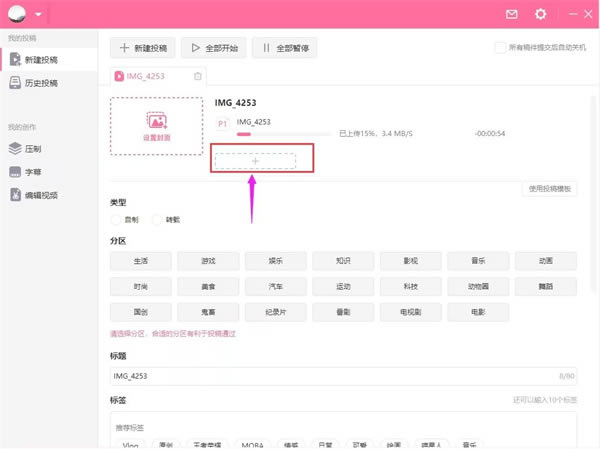
Task: Open the messages envelope icon
Action: 512,15
